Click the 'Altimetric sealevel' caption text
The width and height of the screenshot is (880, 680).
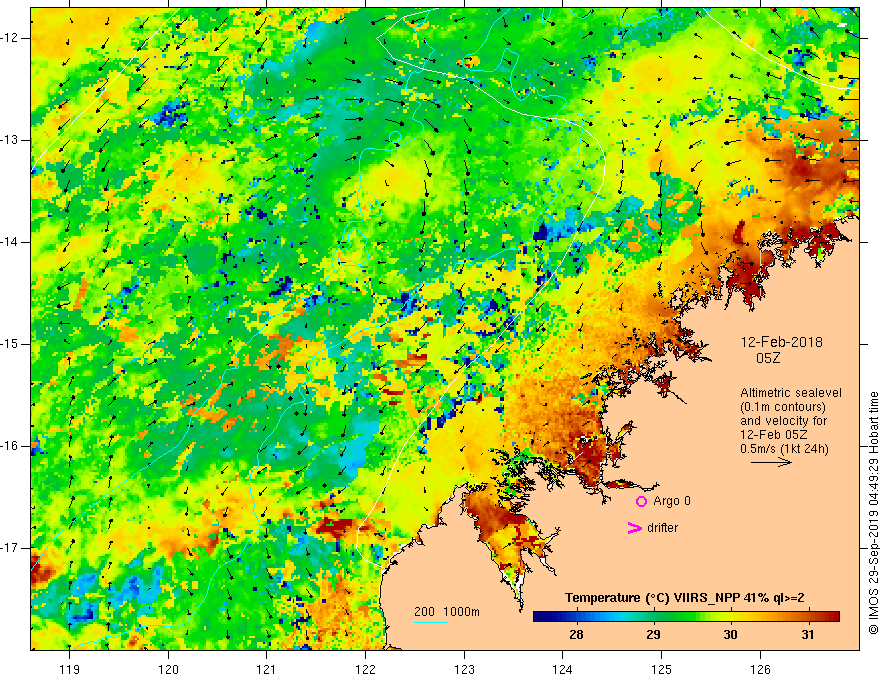791,393
